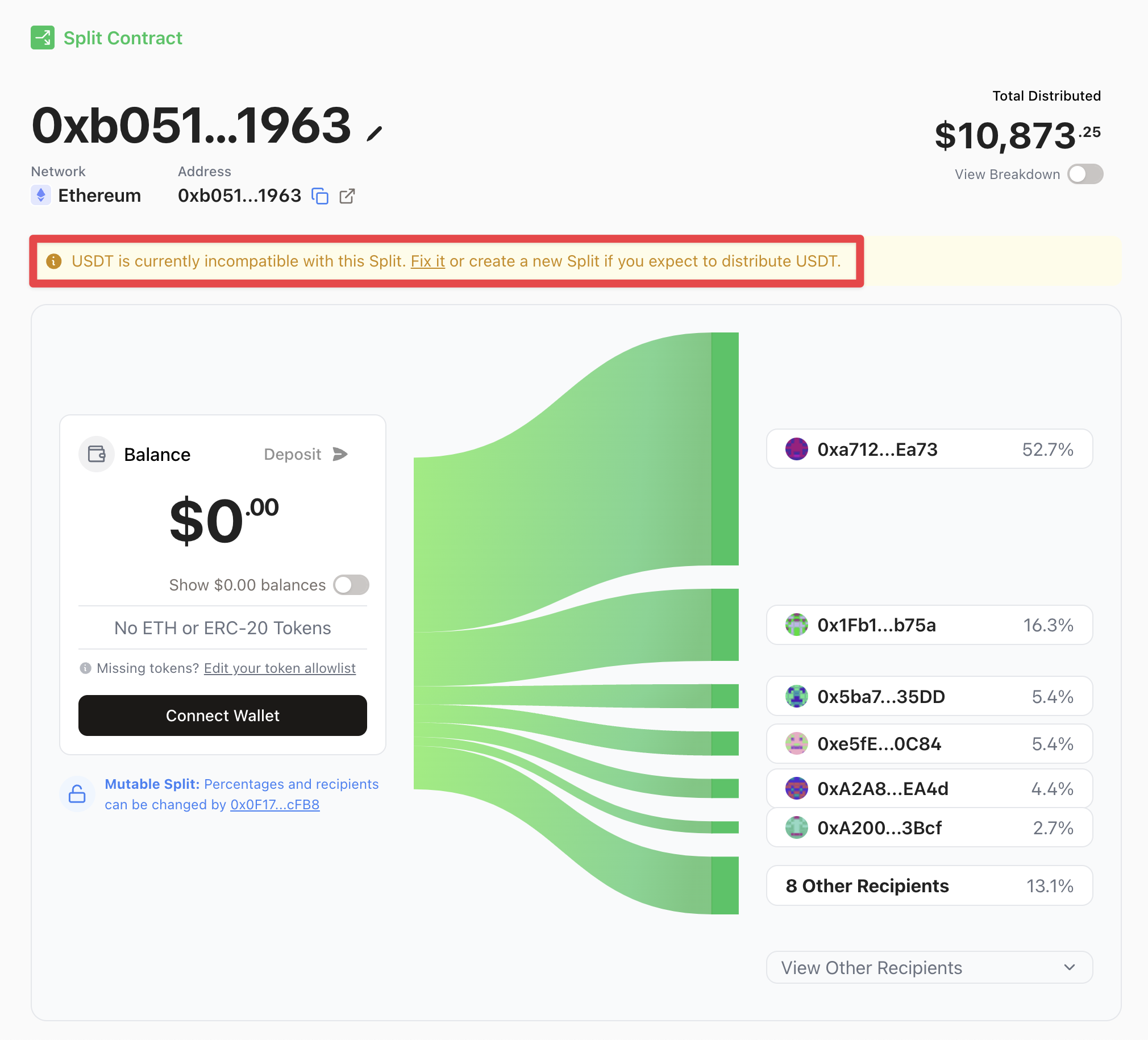1148x1040 pixels.
Task: Select recipient 0xa712...Ea73 row
Action: tap(929, 450)
